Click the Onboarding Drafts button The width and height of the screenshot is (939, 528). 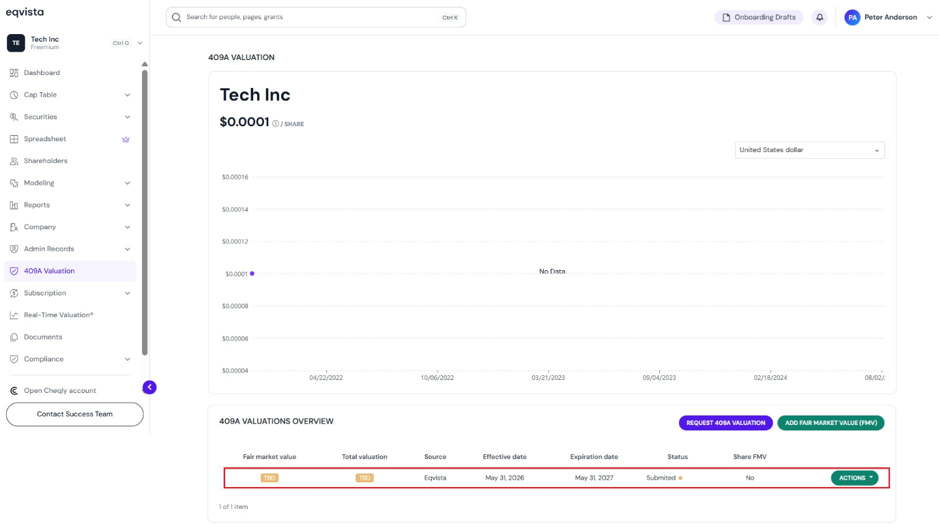(x=759, y=17)
